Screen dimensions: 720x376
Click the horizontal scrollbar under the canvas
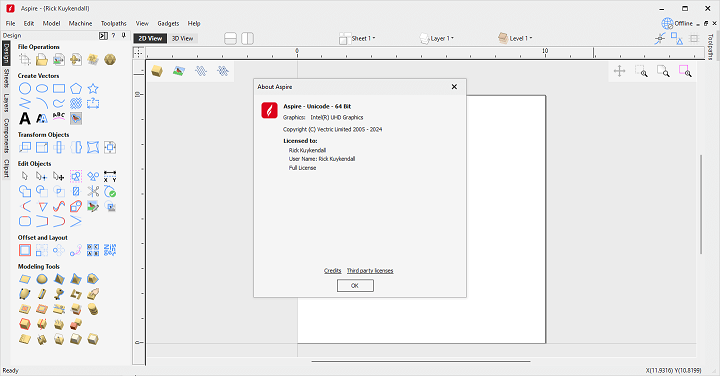[421, 361]
